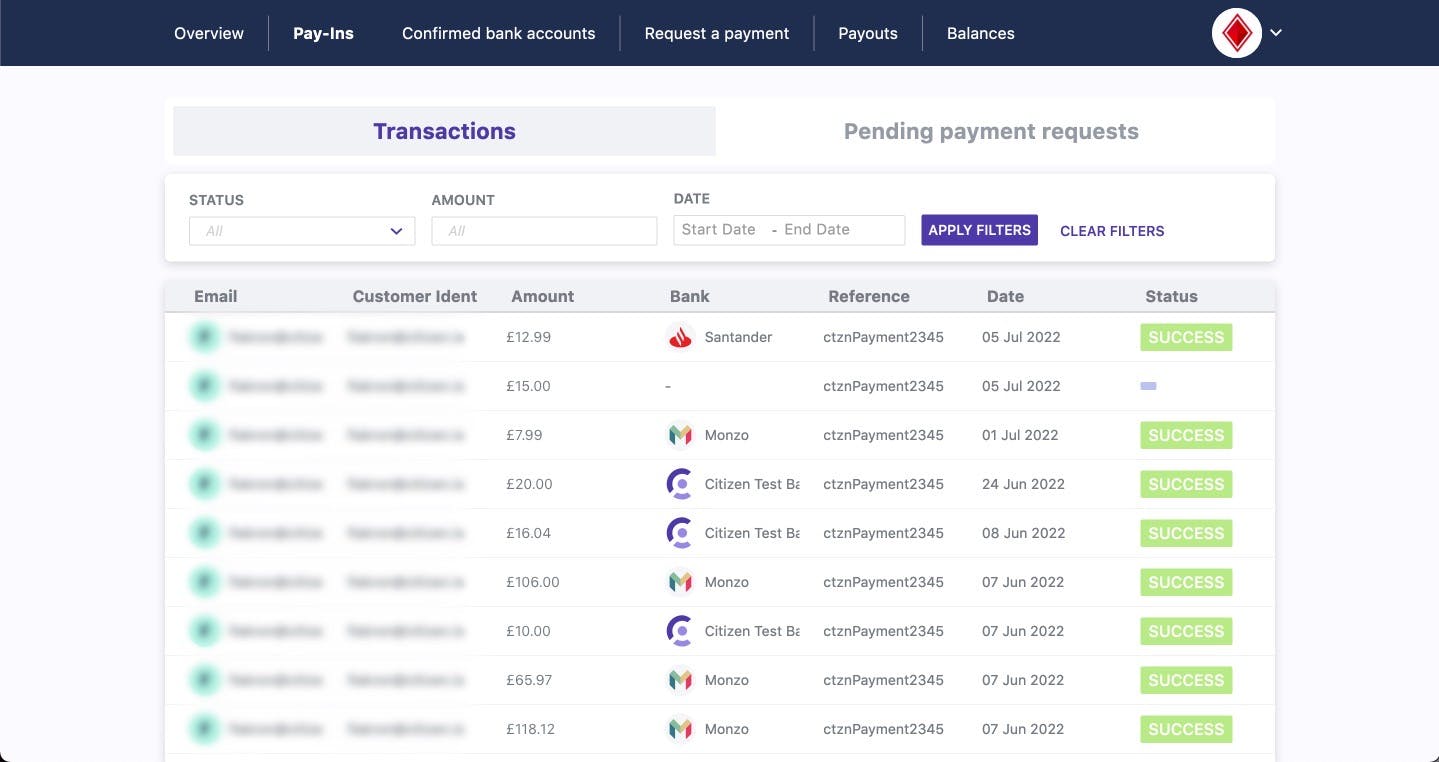Switch to the Transactions tab
The width and height of the screenshot is (1439, 762).
tap(445, 131)
